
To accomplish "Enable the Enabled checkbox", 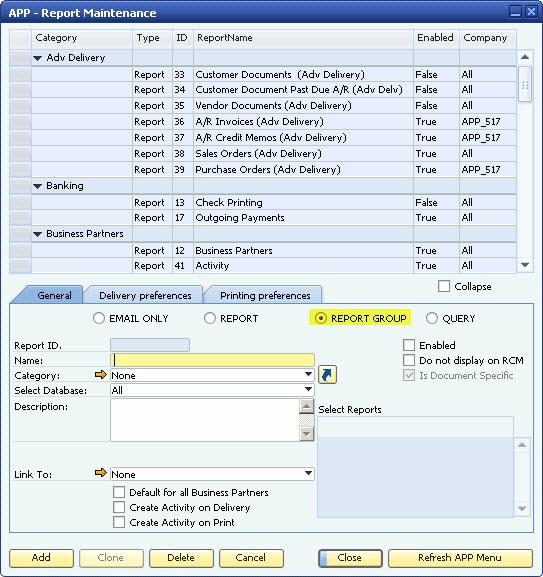I will [409, 345].
